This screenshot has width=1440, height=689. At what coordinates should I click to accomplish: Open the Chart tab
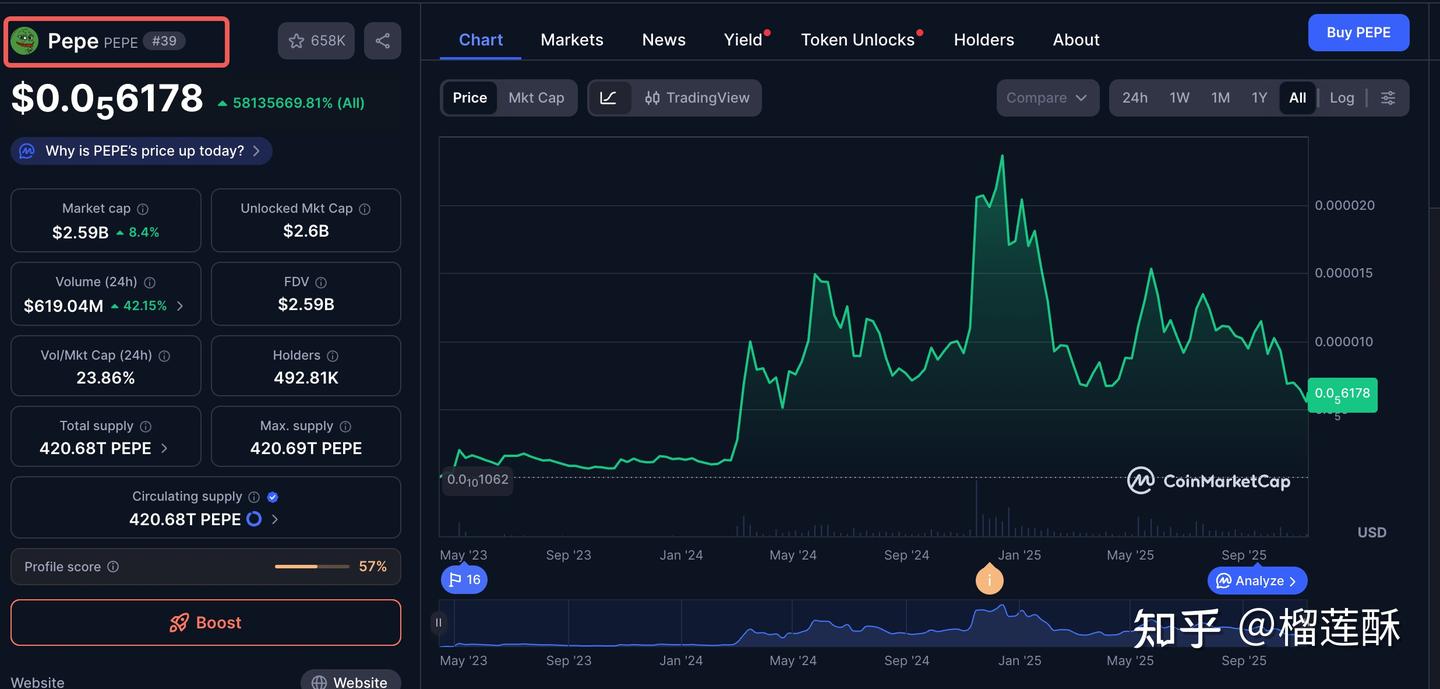(481, 40)
